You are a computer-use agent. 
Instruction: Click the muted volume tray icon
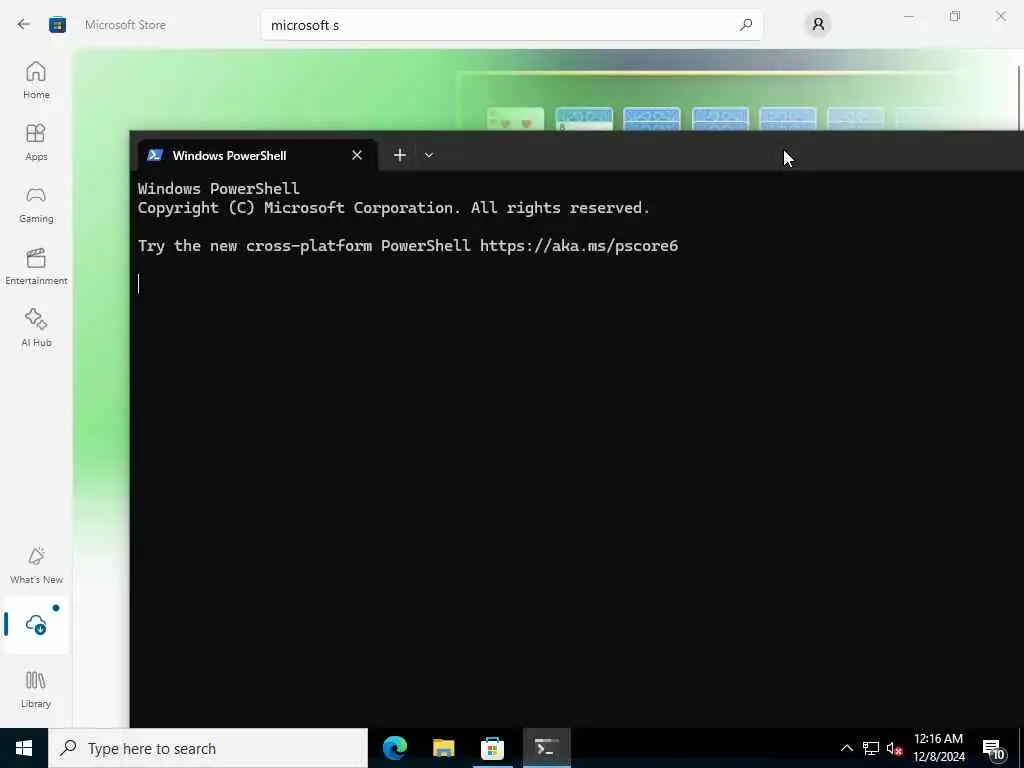[x=894, y=748]
